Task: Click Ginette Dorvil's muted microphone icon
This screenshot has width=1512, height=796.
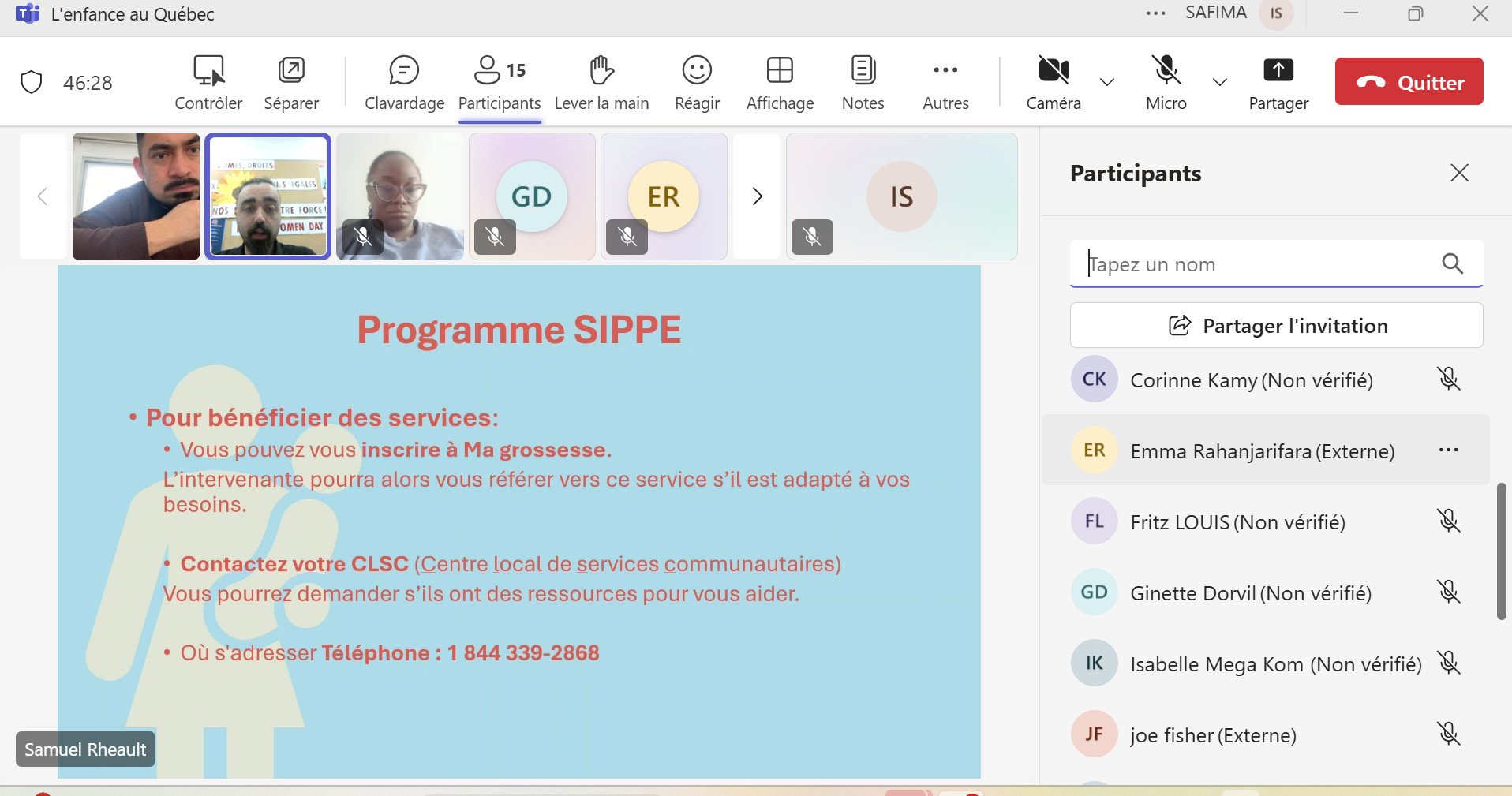Action: click(x=1448, y=592)
